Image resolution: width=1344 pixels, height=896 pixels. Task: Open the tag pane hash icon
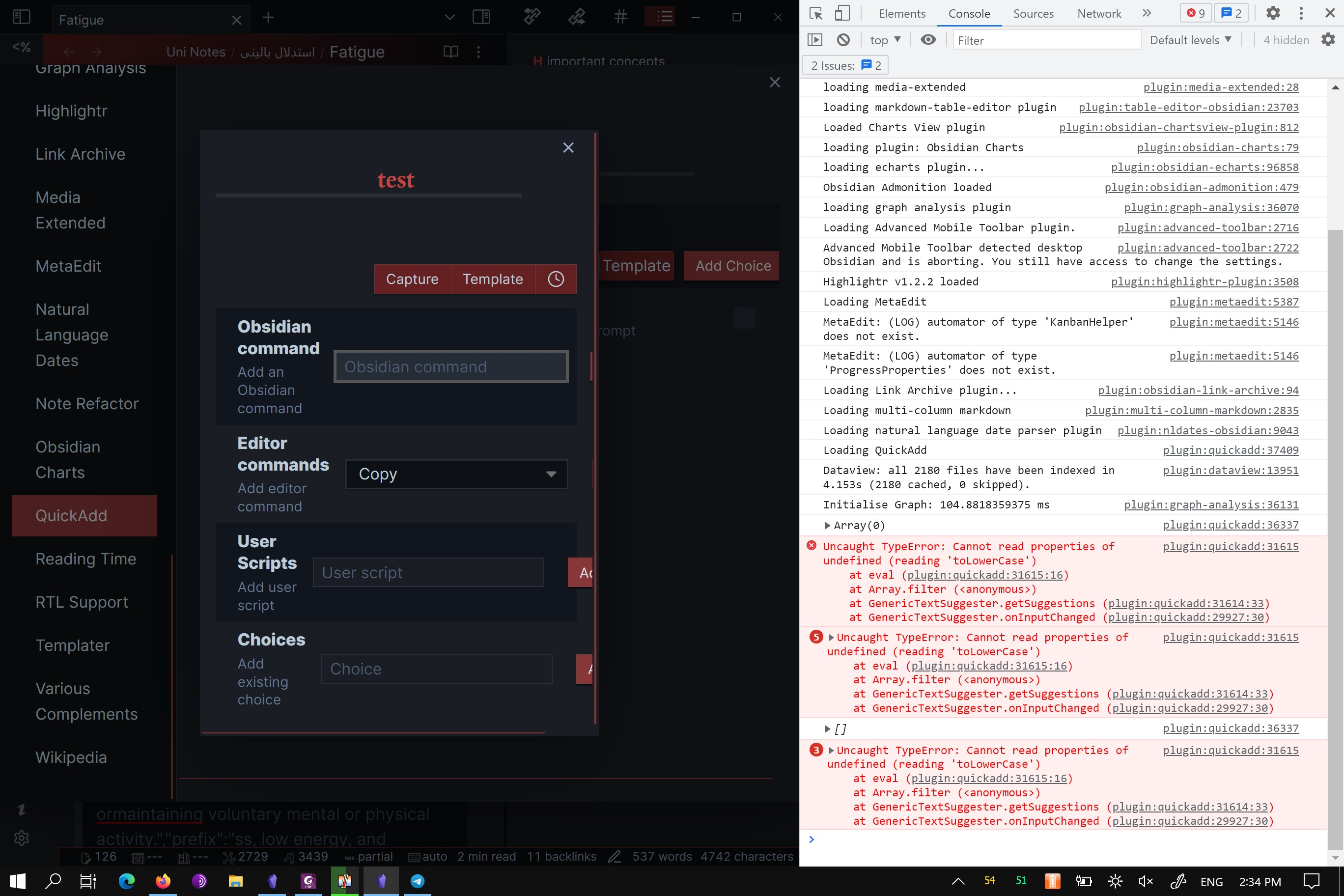[x=620, y=17]
